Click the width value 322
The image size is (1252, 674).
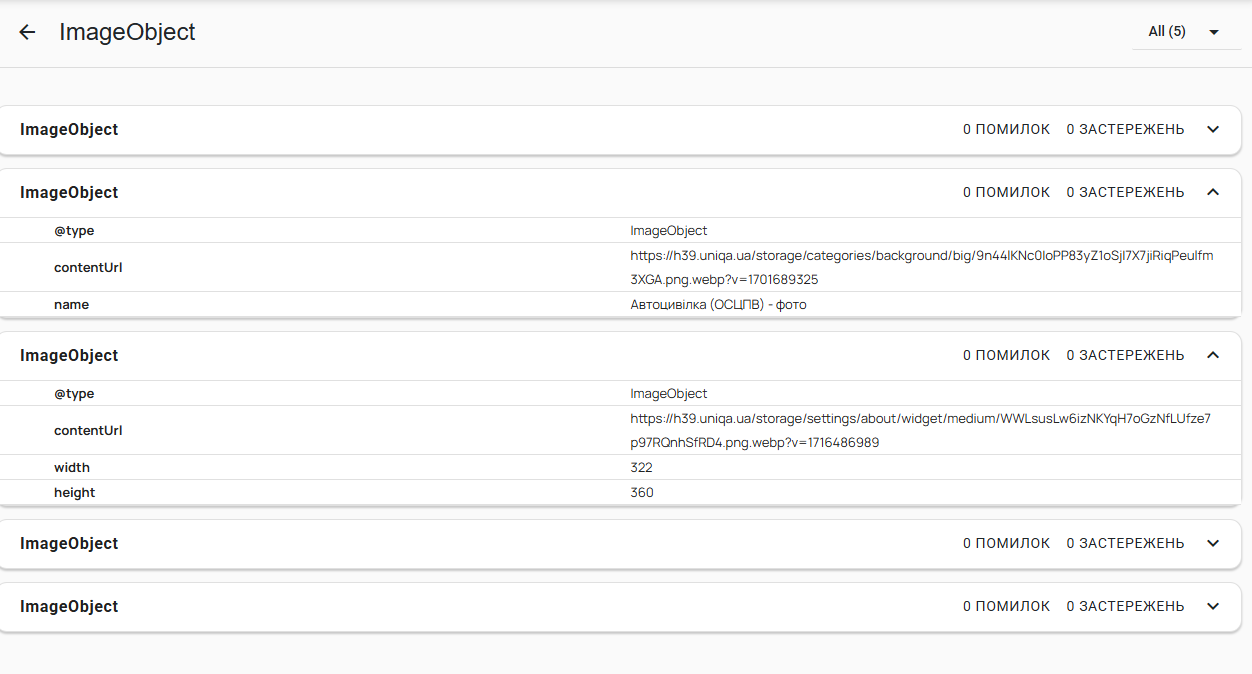tap(641, 468)
